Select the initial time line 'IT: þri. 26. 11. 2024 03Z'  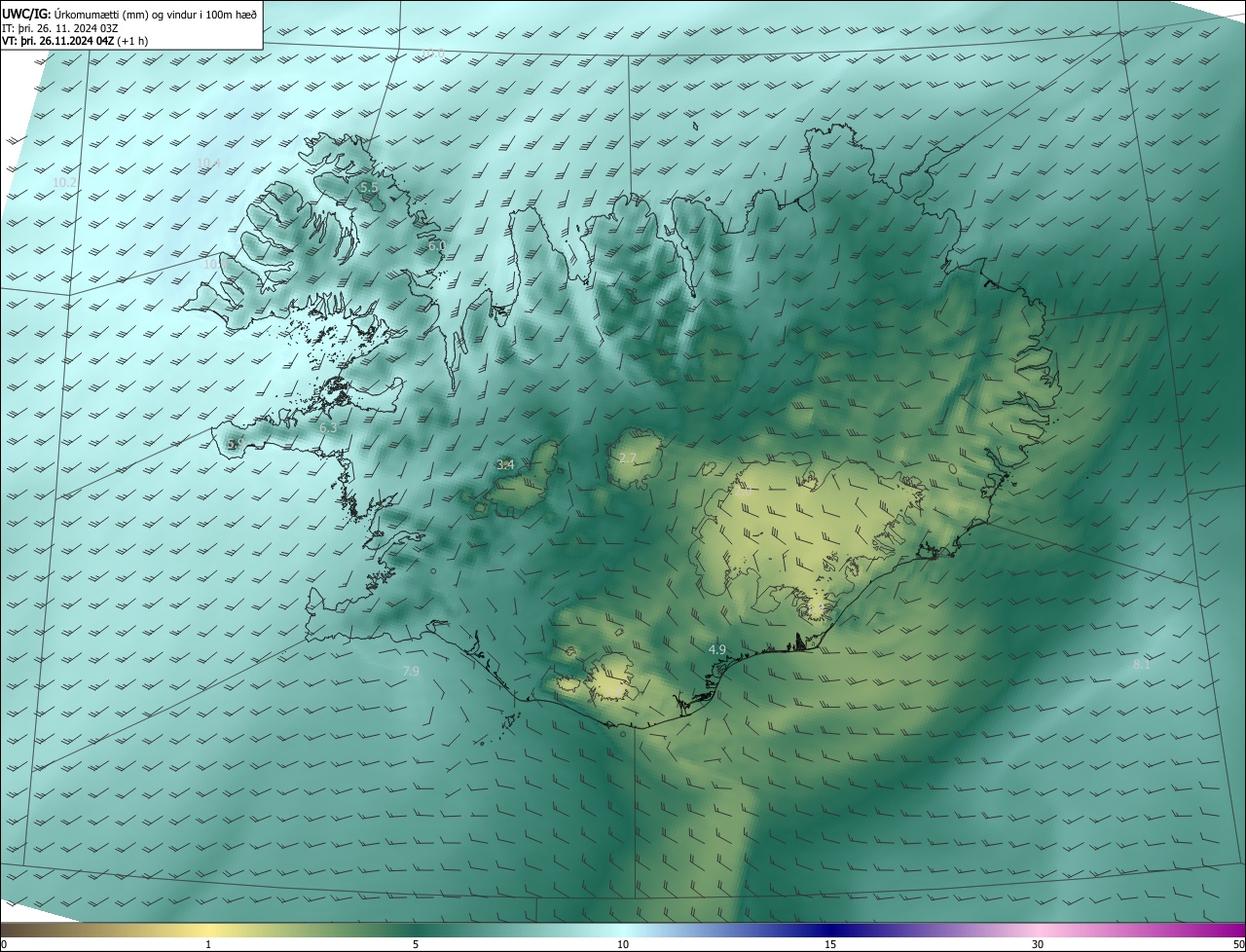pyautogui.click(x=60, y=28)
